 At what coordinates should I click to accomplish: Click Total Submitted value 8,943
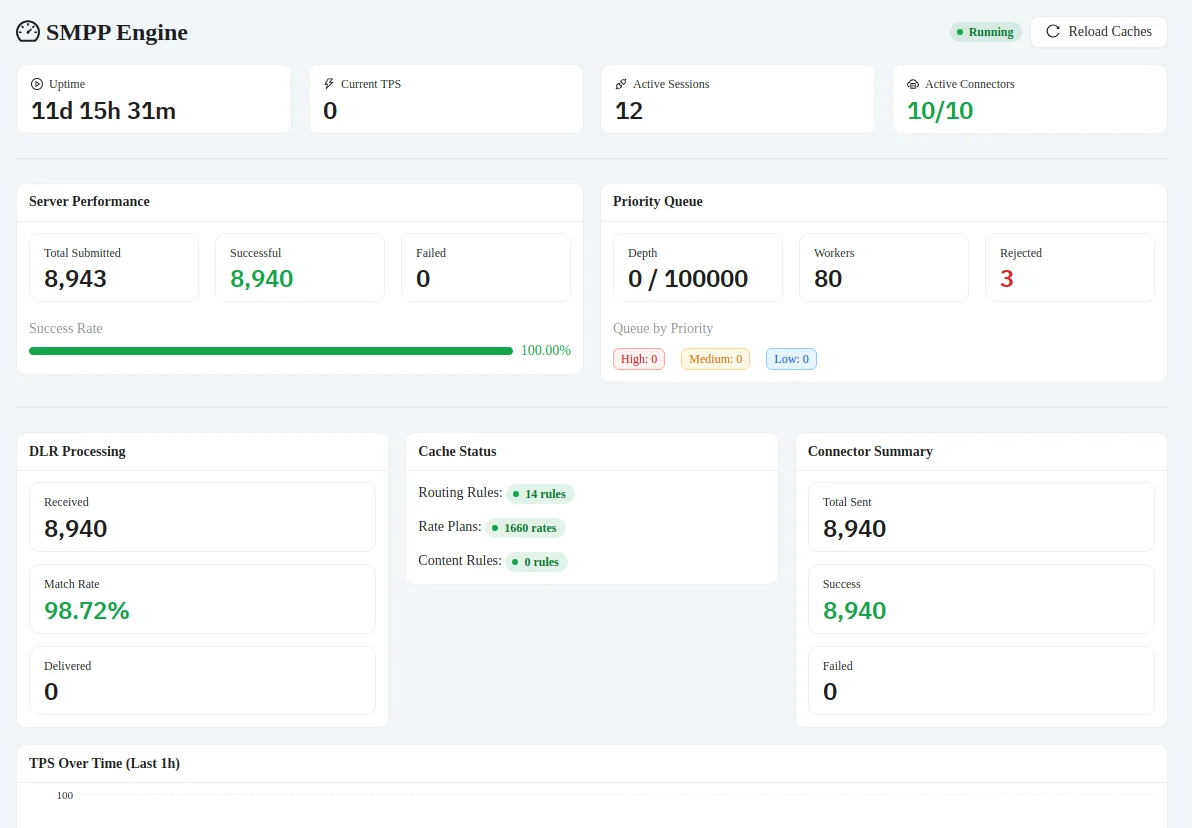(x=75, y=279)
